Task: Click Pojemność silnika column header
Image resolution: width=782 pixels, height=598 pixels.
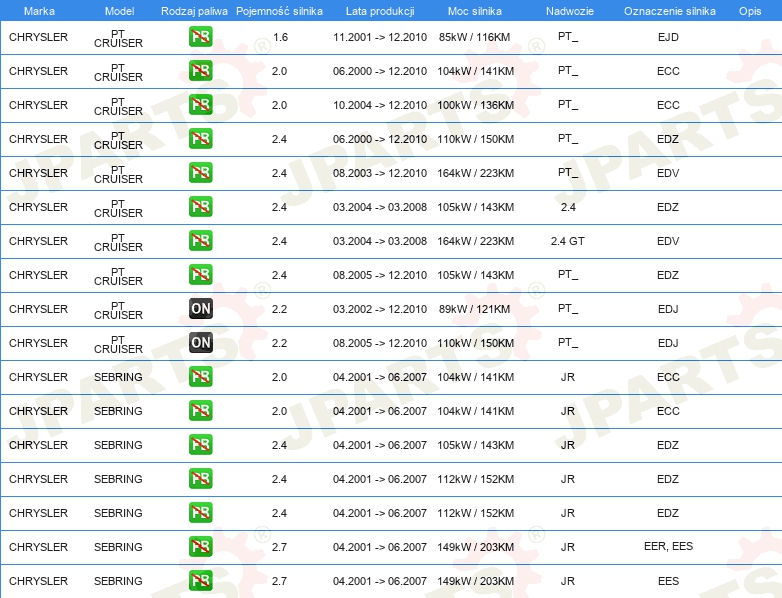Action: tap(279, 11)
